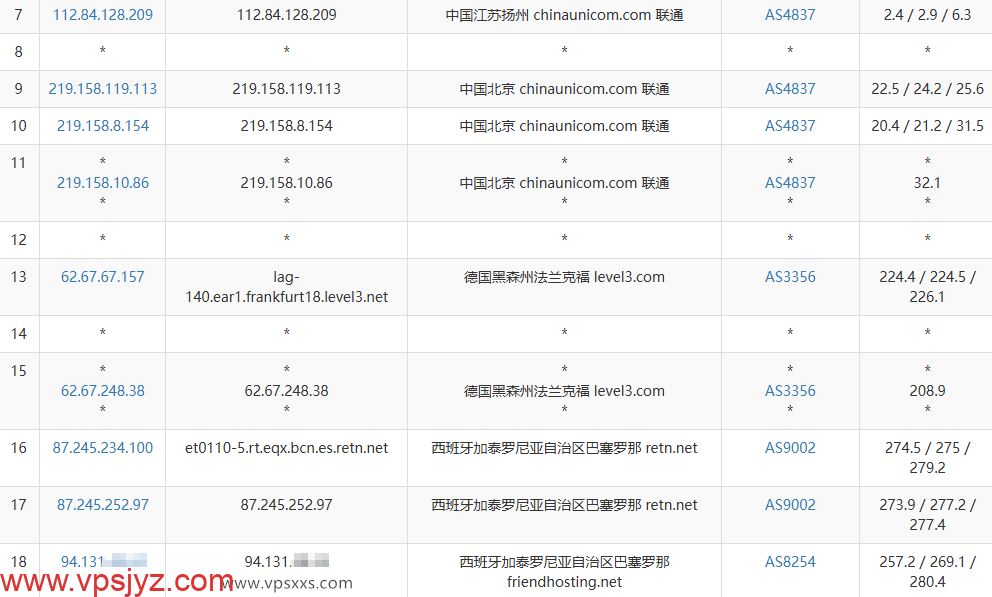Follow the 219.158.10.86 IP link
Screen dimensions: 992x597
[102, 183]
